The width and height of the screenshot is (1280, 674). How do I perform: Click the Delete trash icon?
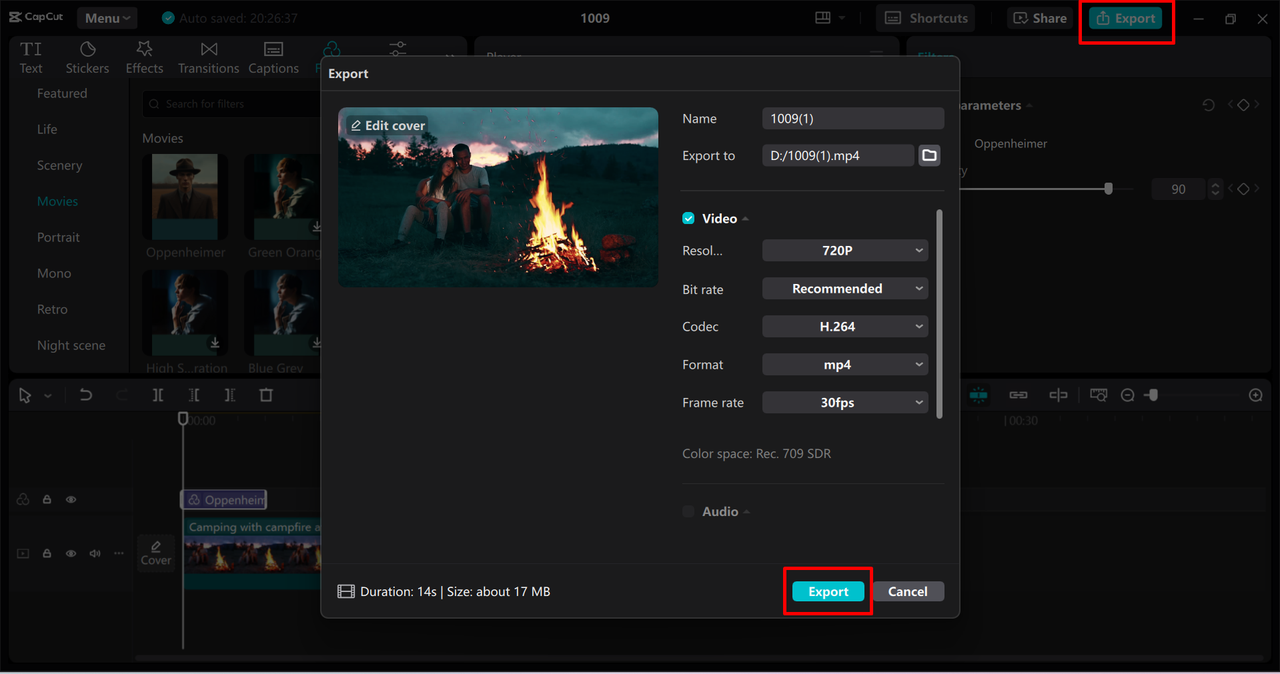[x=266, y=395]
